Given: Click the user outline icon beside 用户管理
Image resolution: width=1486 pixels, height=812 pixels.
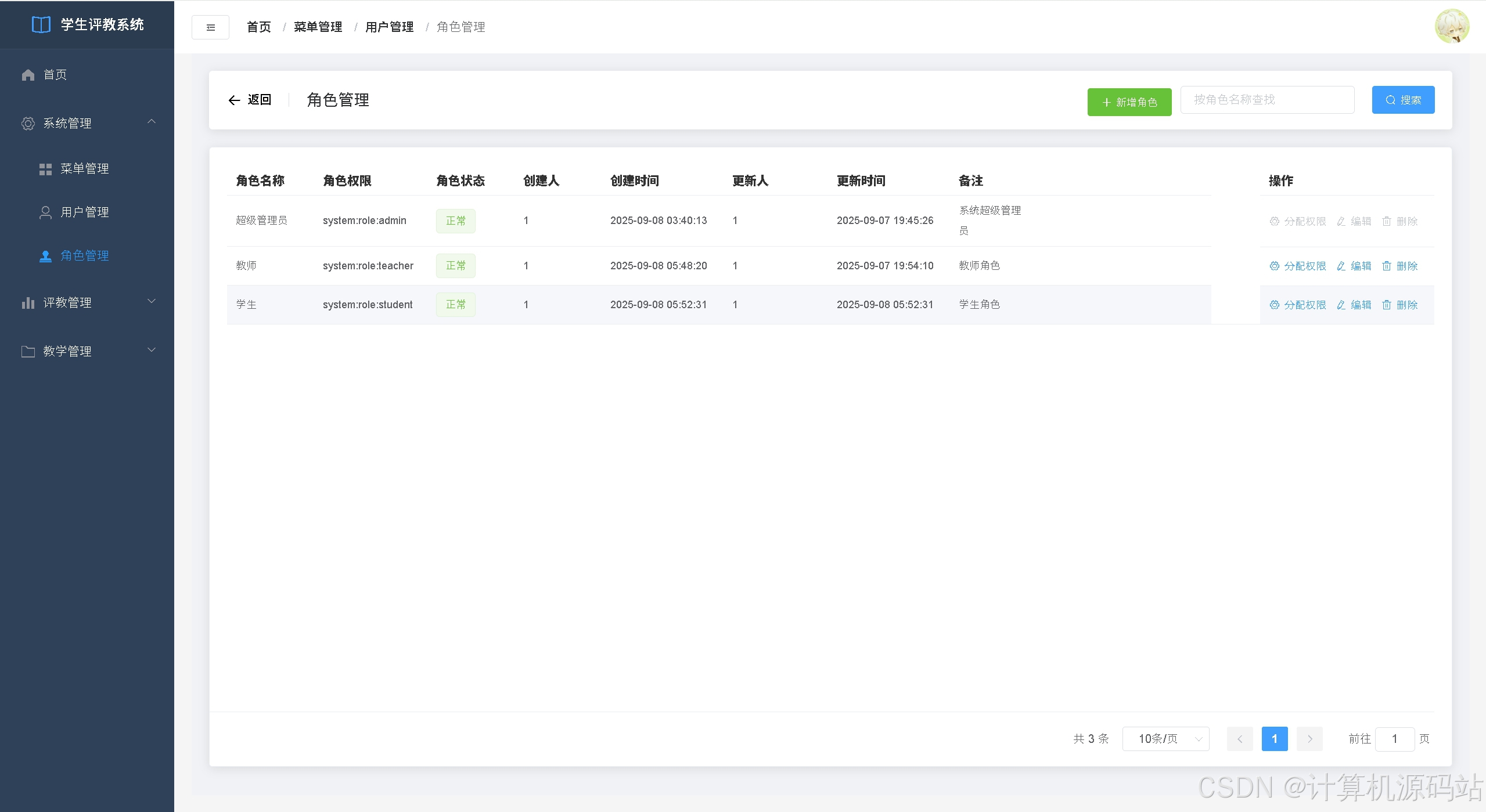Looking at the screenshot, I should click(x=45, y=212).
